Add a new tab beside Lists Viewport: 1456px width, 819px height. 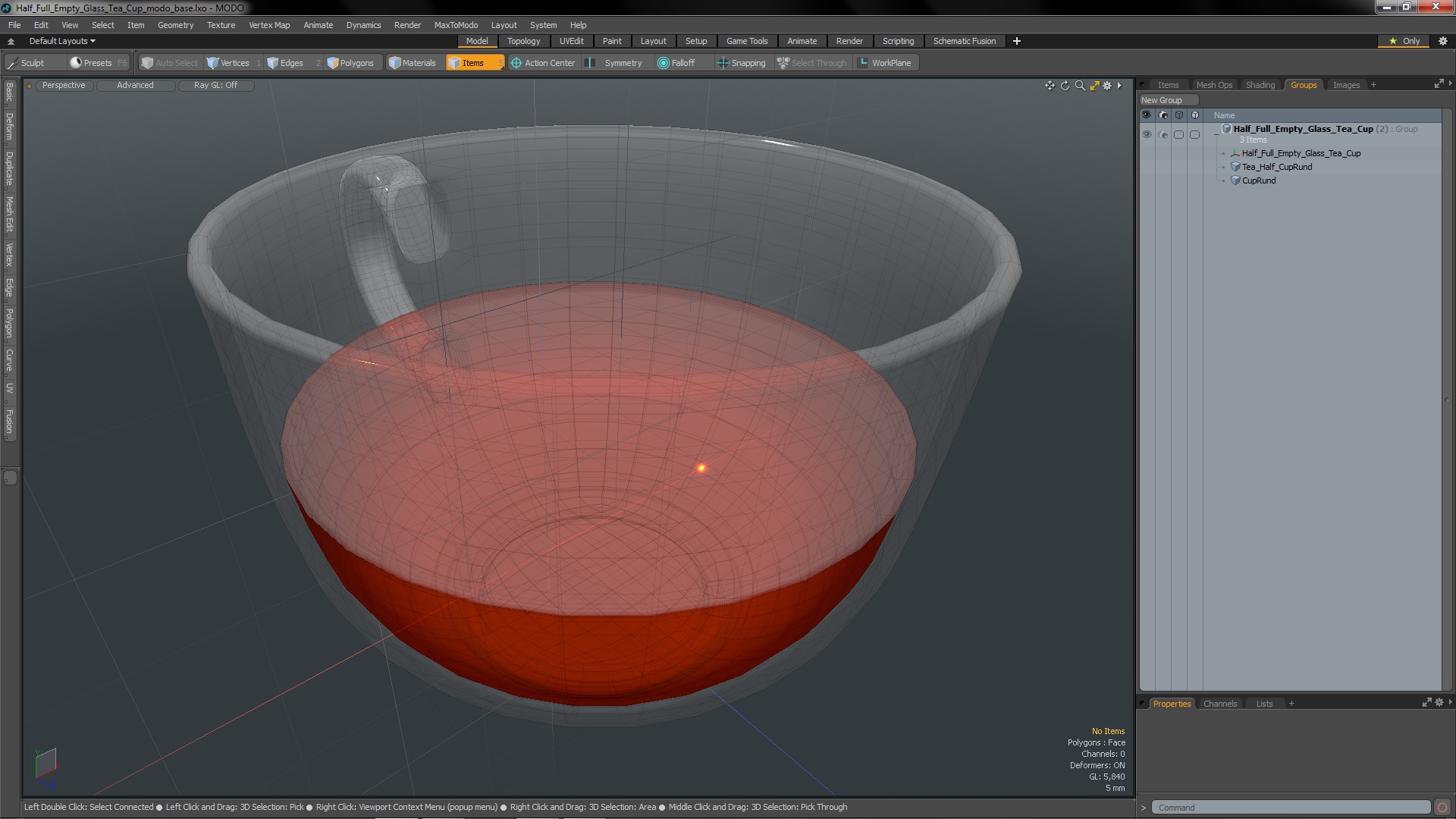[1291, 704]
